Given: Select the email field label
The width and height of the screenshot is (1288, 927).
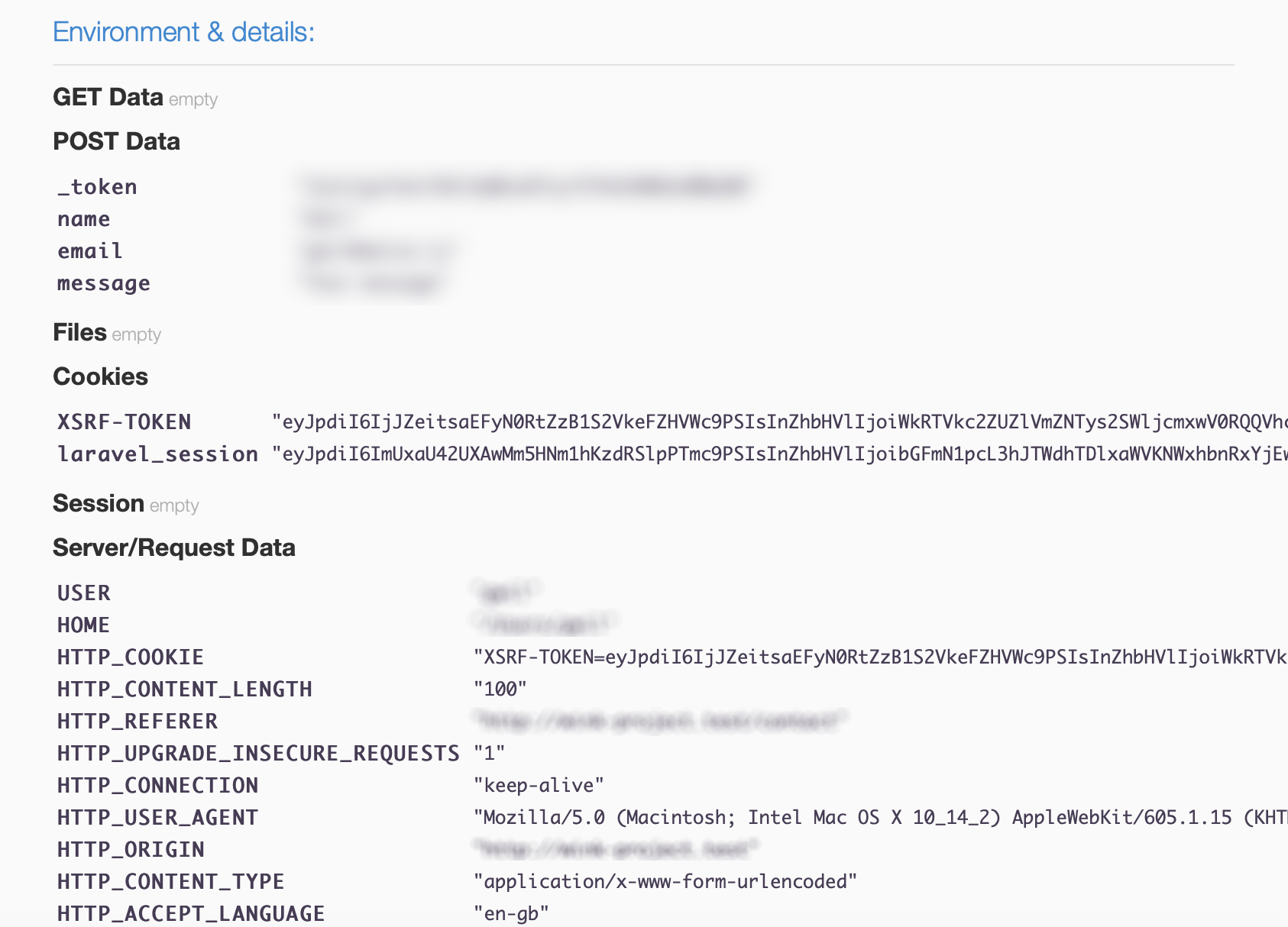Looking at the screenshot, I should 89,251.
